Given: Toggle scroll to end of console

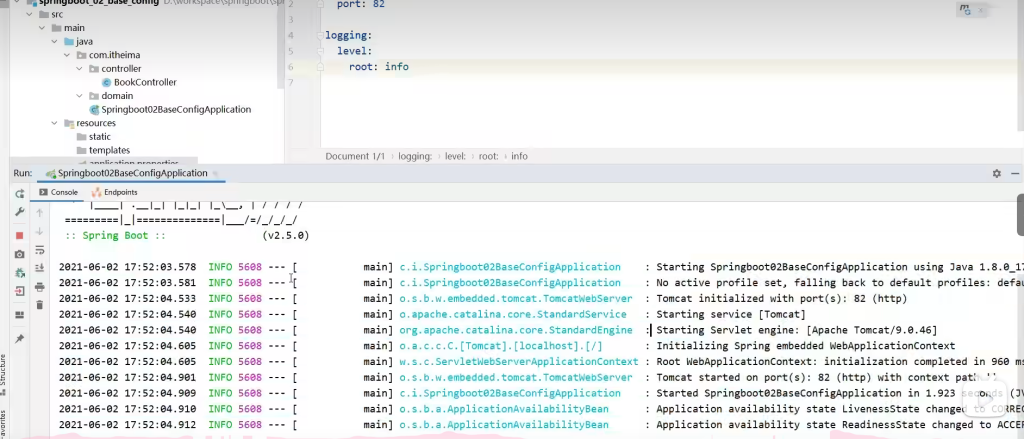Looking at the screenshot, I should coord(40,267).
